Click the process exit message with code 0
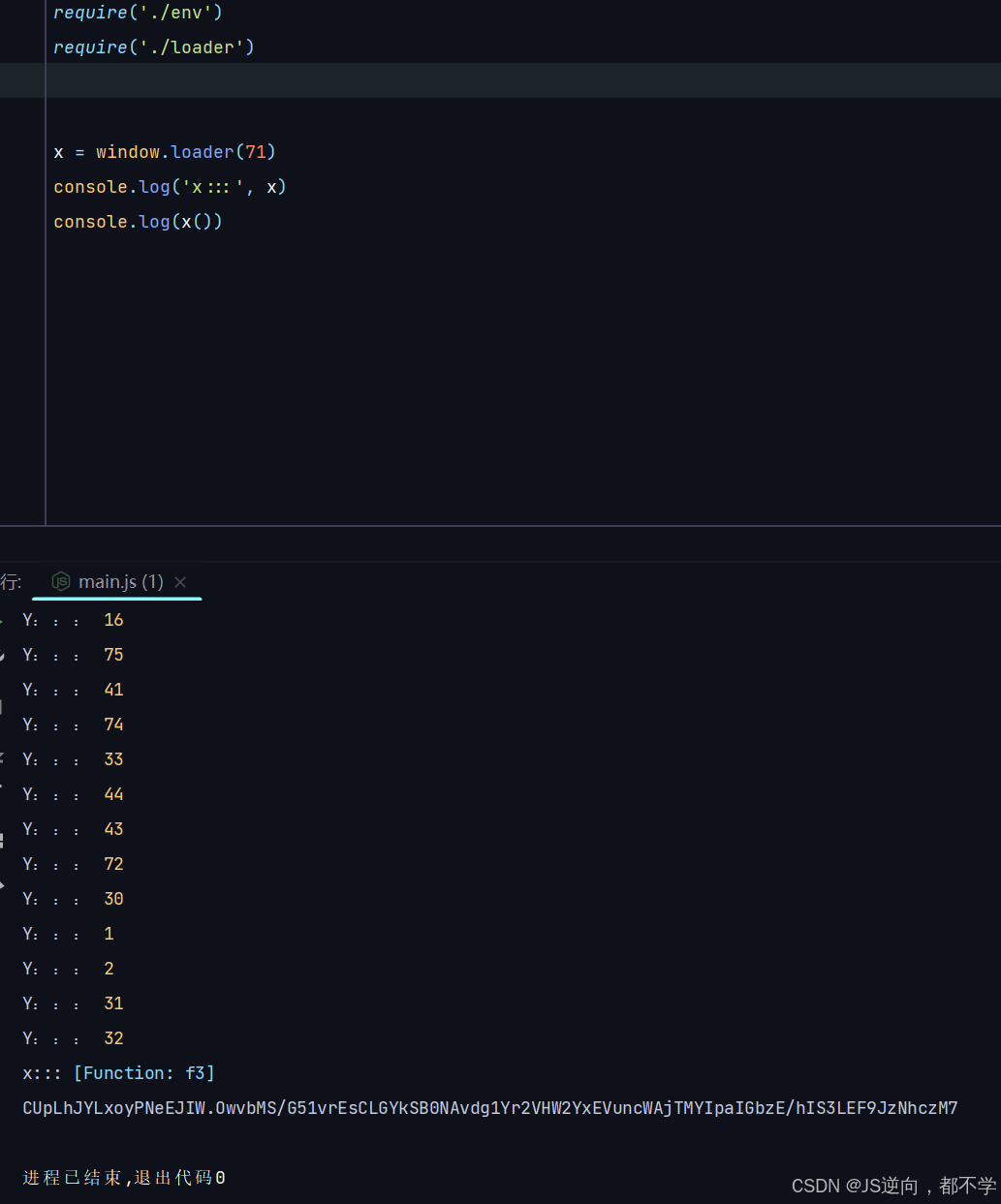The width and height of the screenshot is (1001, 1204). (x=124, y=1178)
